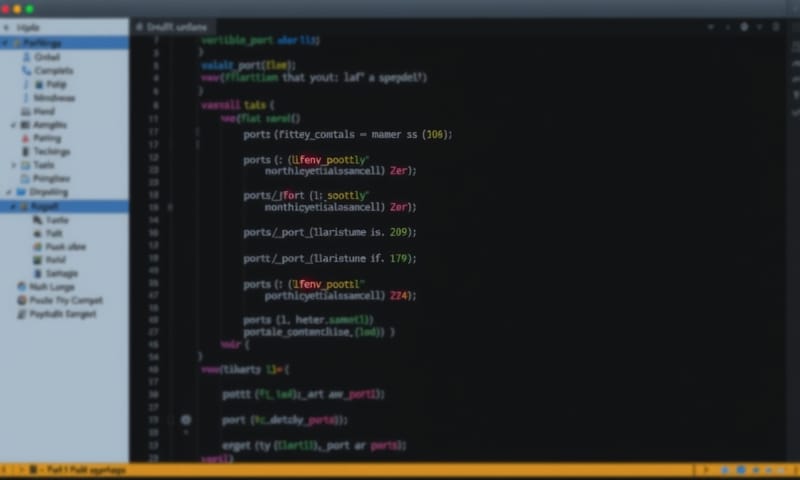
Task: Click the fold marker in the editor gutter
Action: click(170, 207)
